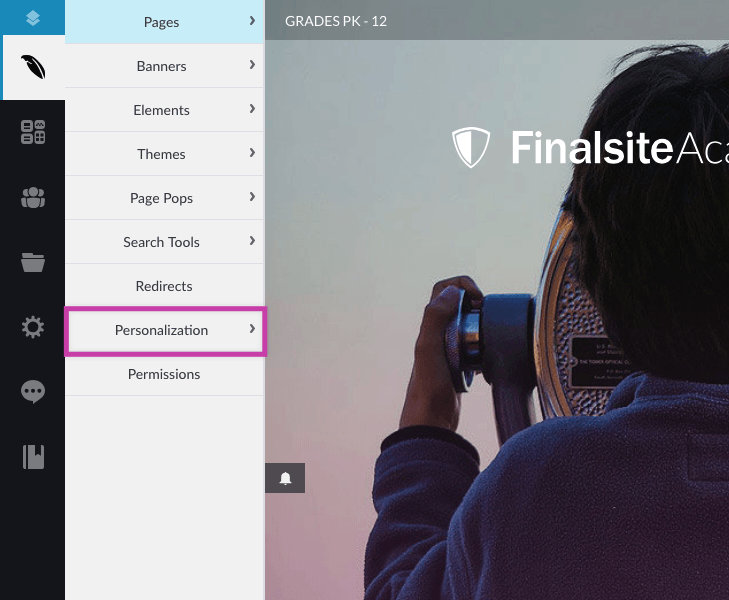
Task: Click the Finalsite shield logo
Action: click(x=471, y=147)
